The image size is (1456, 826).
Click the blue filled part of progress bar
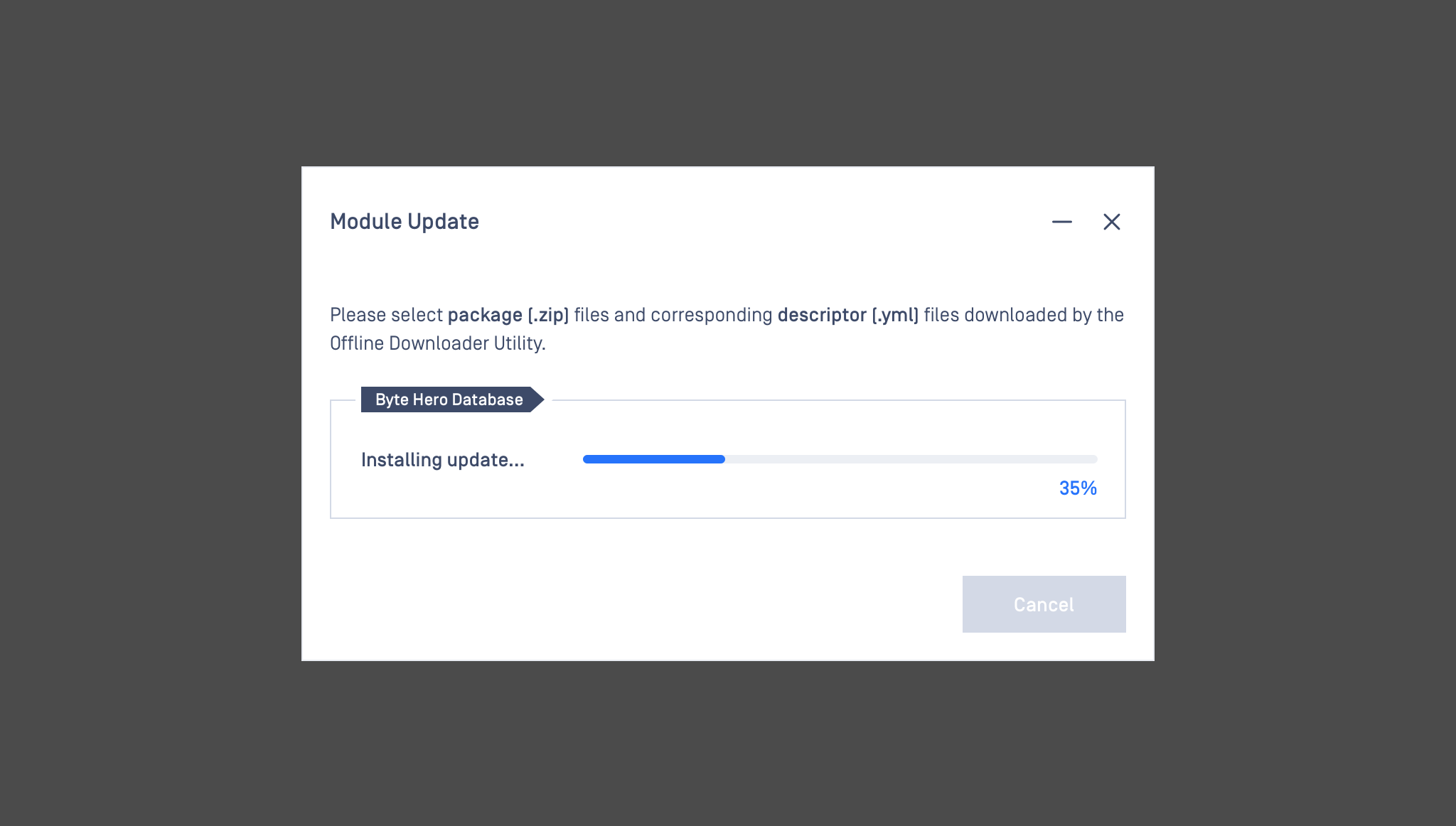pos(653,459)
